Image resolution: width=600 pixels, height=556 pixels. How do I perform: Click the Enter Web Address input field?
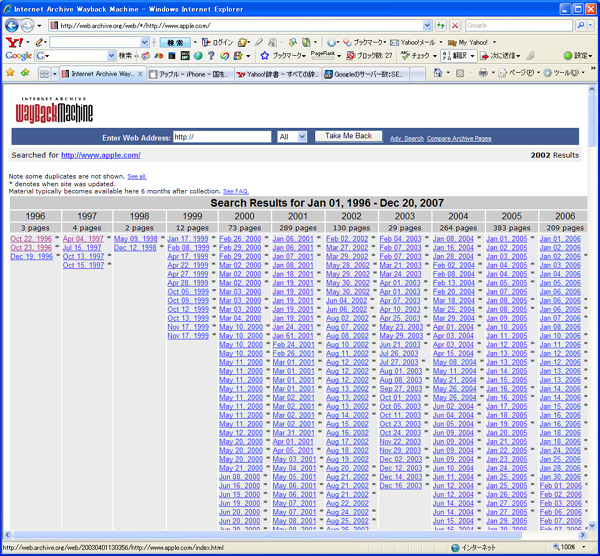220,136
